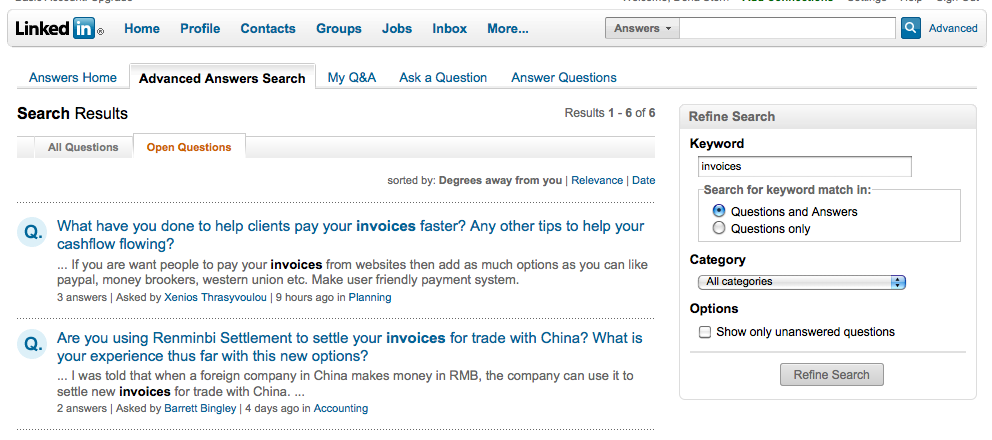This screenshot has width=992, height=440.
Task: Click the top search text box
Action: pyautogui.click(x=788, y=28)
